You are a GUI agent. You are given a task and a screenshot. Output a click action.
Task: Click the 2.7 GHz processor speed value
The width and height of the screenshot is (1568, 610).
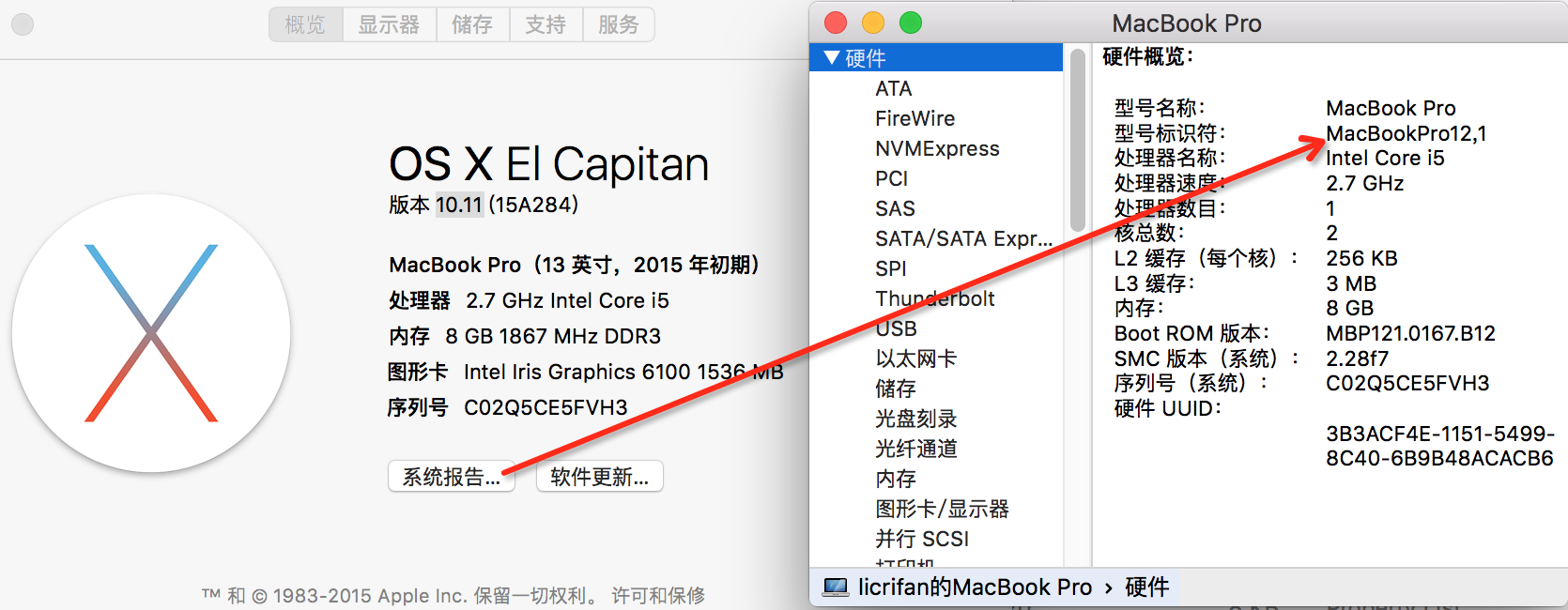pos(1364,183)
